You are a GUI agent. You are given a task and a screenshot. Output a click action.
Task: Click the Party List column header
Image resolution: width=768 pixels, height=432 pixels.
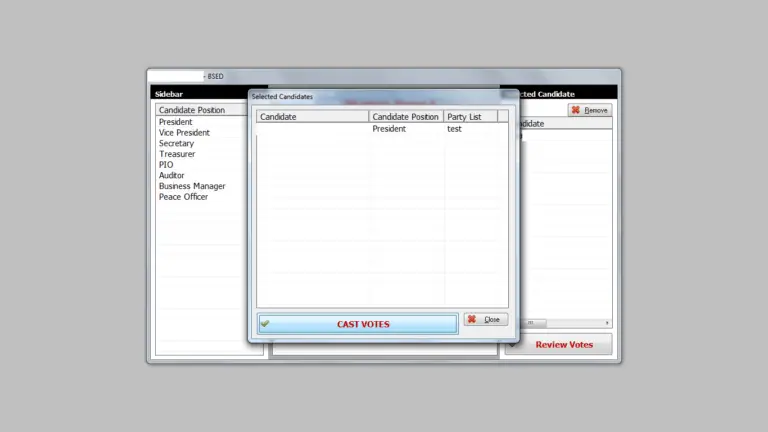pos(470,117)
